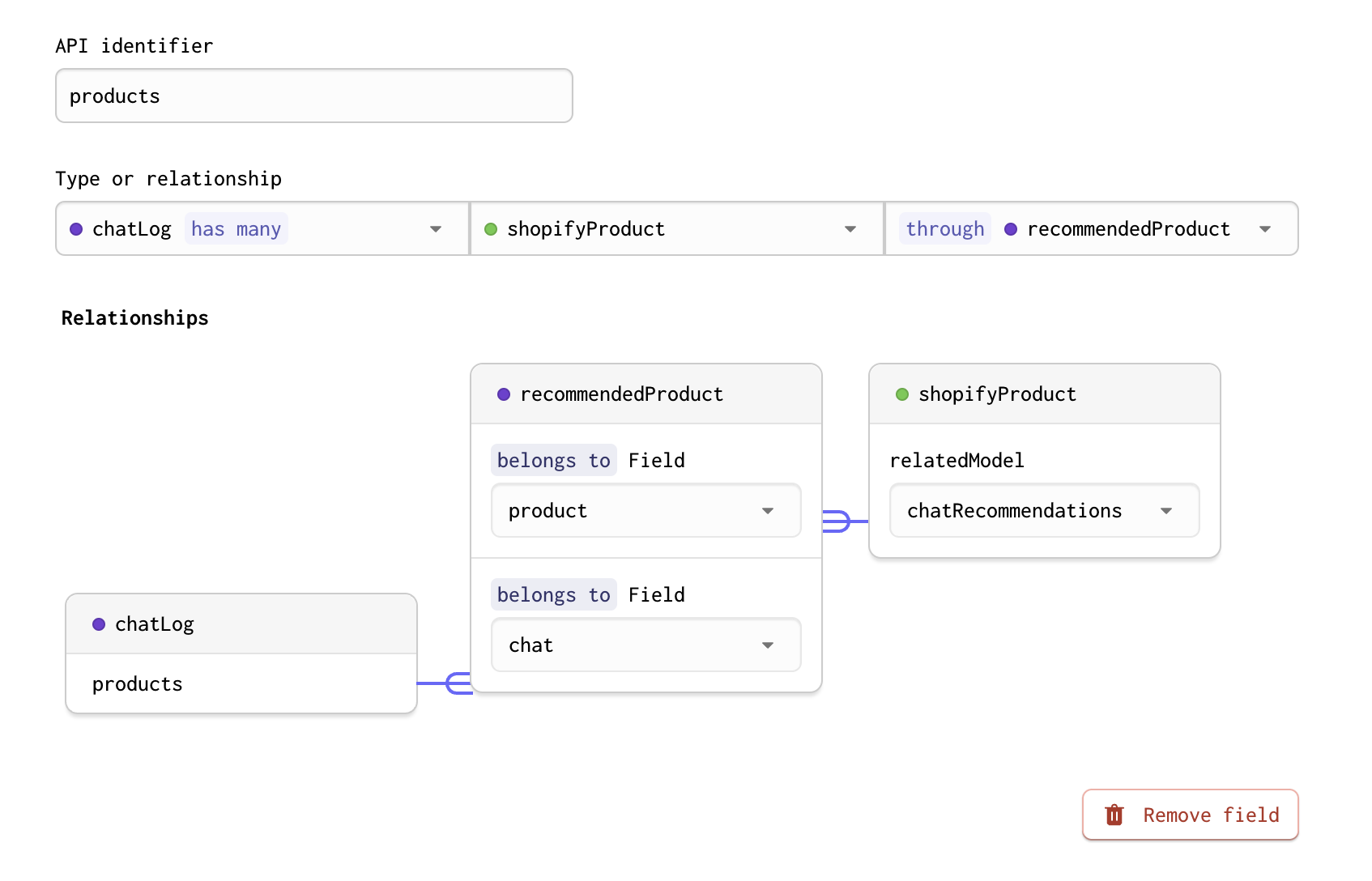The width and height of the screenshot is (1372, 881).
Task: Click the recommendedProduct card header
Action: point(646,394)
